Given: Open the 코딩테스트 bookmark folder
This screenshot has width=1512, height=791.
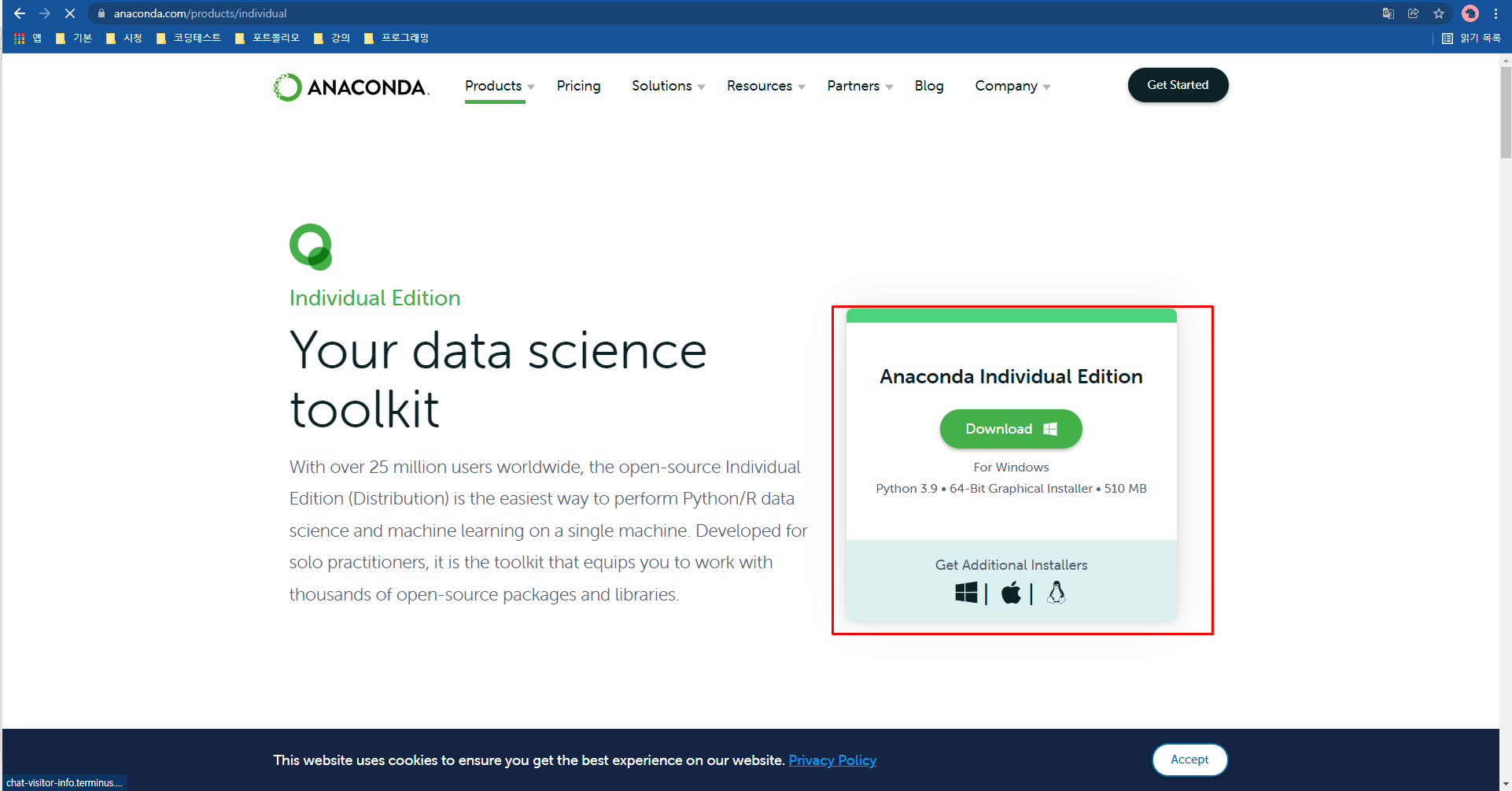Looking at the screenshot, I should coord(189,38).
